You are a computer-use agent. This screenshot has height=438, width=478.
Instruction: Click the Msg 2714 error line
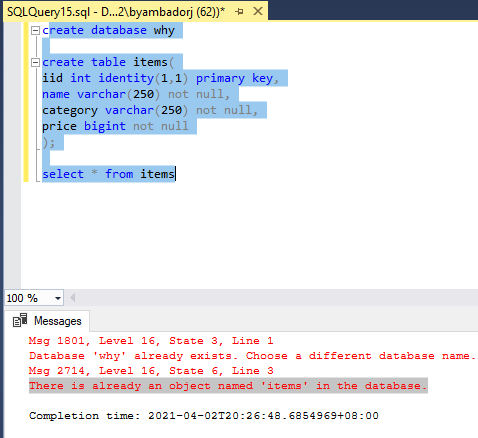click(151, 371)
